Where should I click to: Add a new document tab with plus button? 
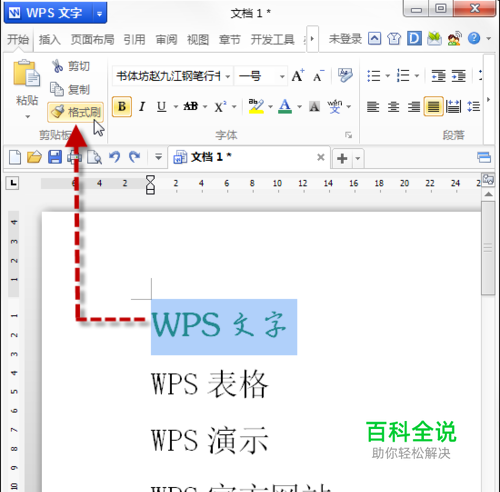(342, 158)
